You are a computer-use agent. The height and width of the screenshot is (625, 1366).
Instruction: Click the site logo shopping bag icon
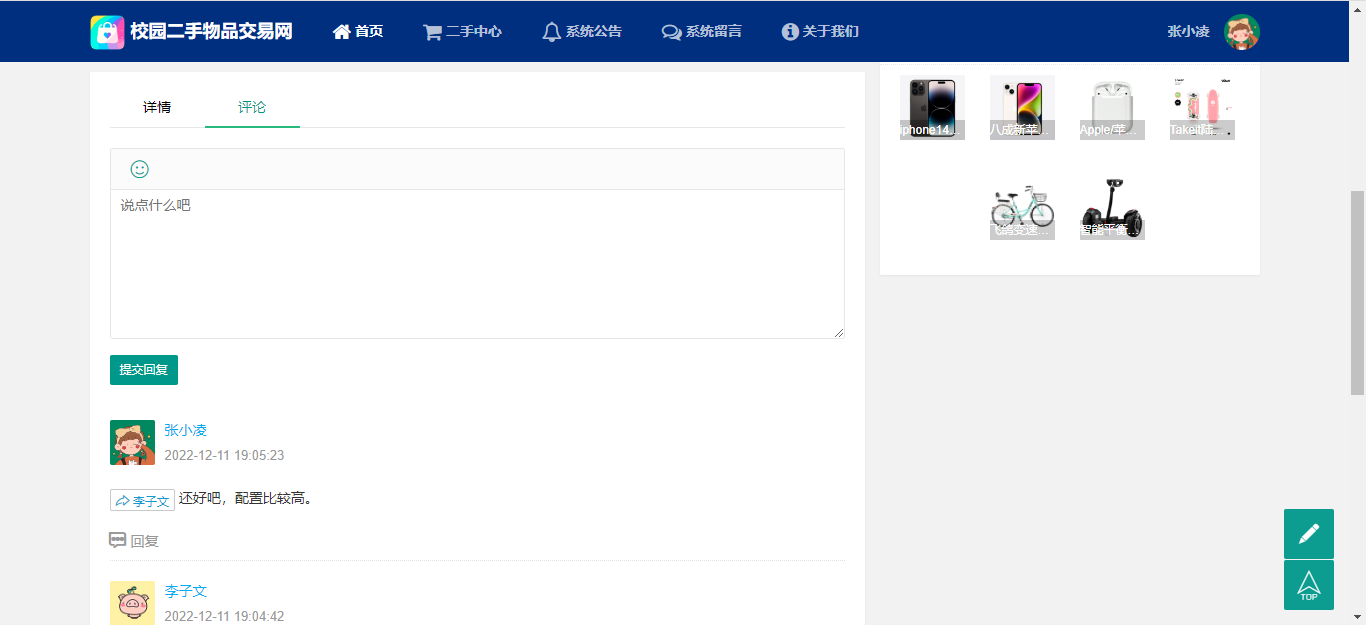click(x=107, y=32)
